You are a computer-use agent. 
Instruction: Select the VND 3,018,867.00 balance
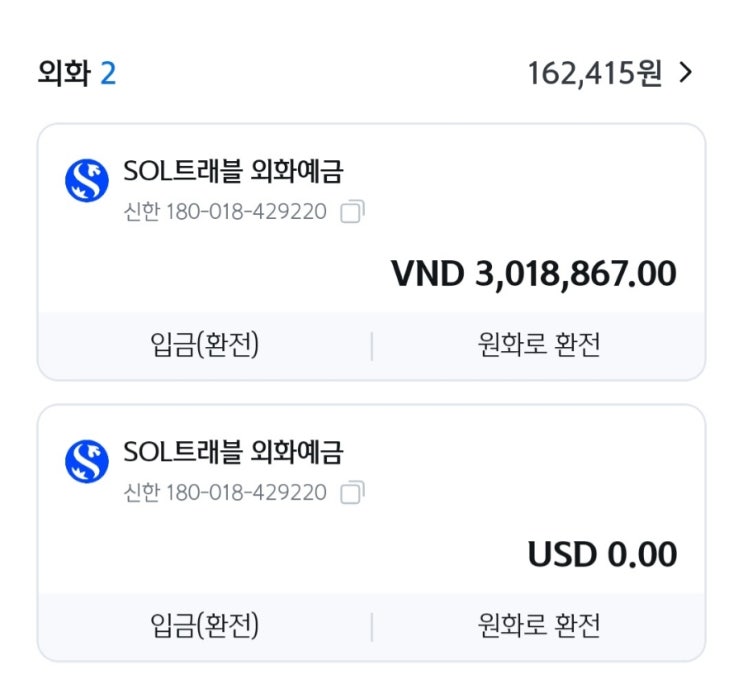click(534, 273)
